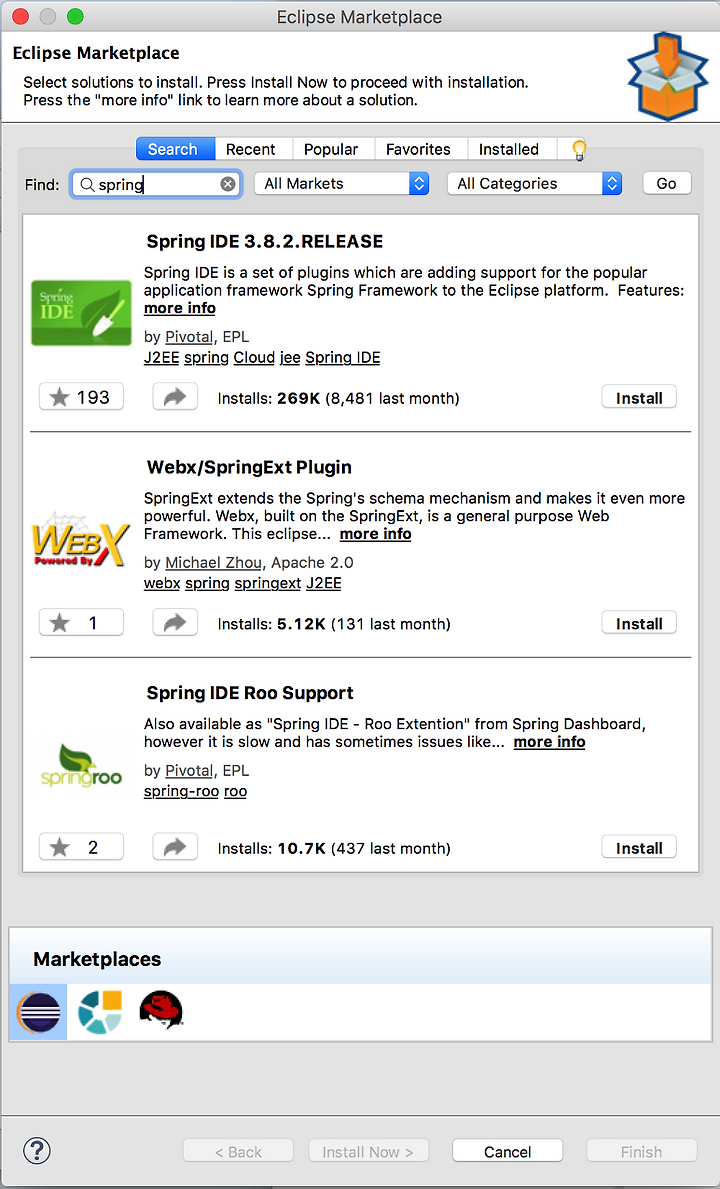
Task: Click the J2EE tag under Webx plugin
Action: (x=324, y=583)
